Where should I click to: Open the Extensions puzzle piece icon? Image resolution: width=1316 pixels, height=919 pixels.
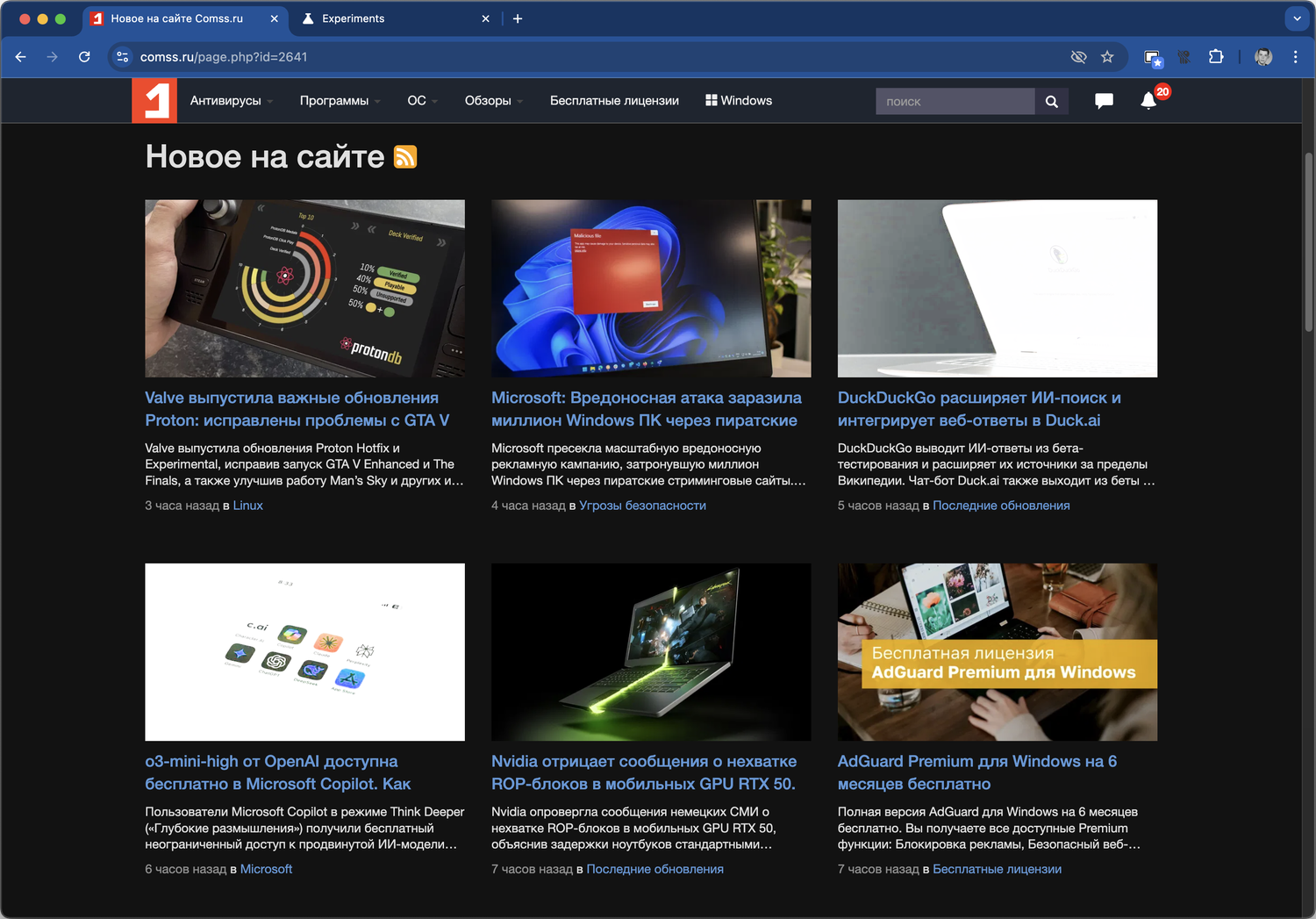point(1216,57)
